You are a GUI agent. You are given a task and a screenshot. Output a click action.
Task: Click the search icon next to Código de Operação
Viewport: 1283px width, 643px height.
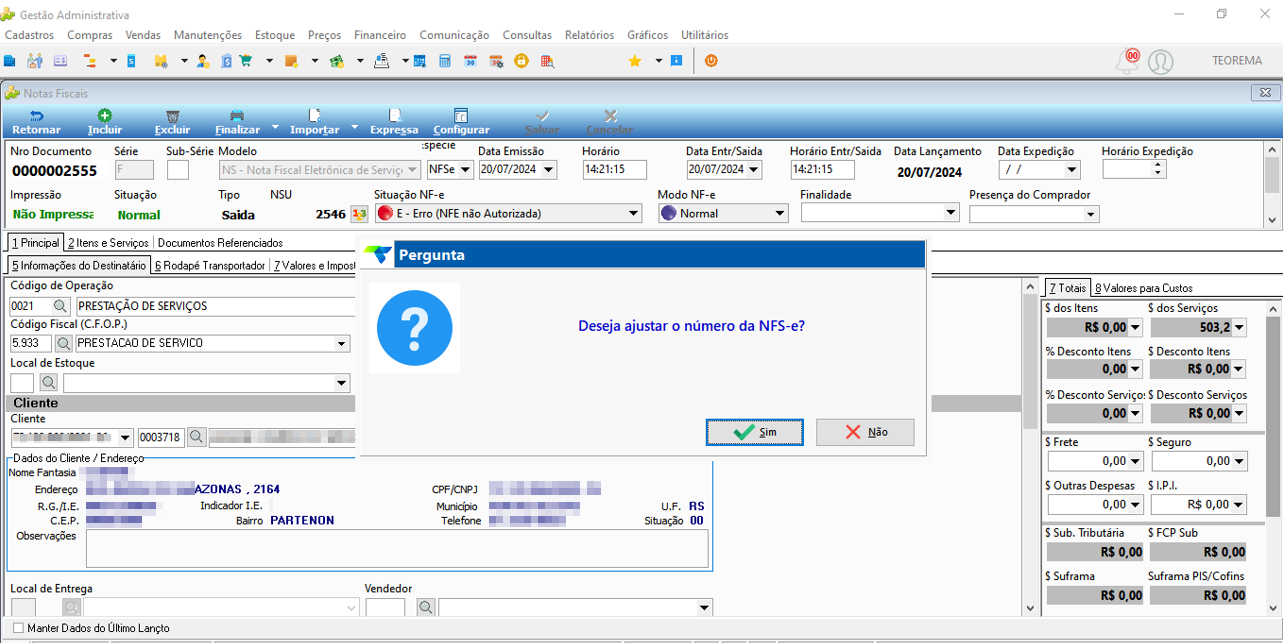click(61, 306)
